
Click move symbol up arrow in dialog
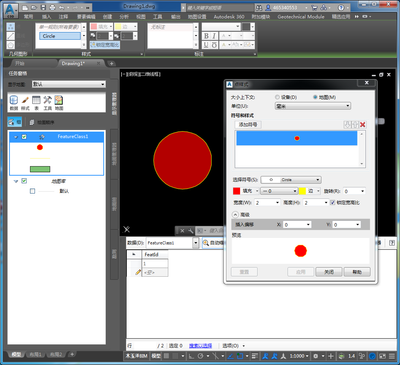point(355,124)
